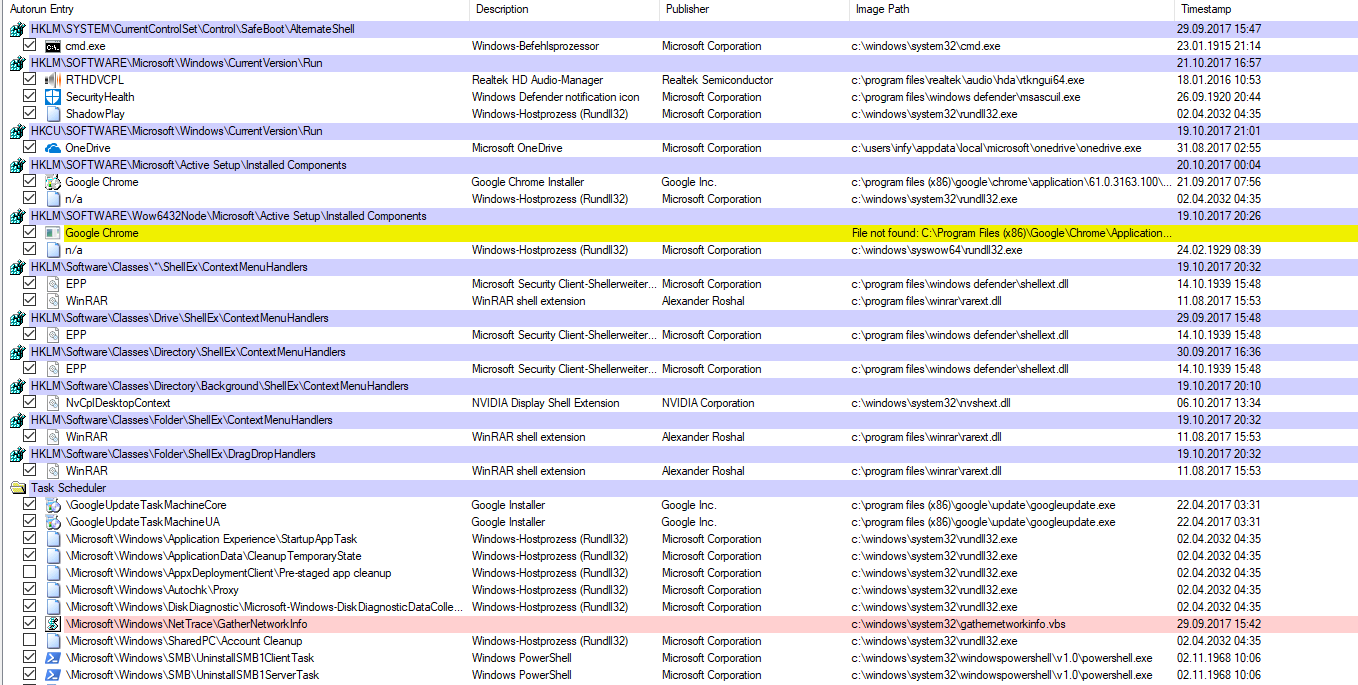Click the Autochk\Proxy file icon
The height and width of the screenshot is (685, 1358).
point(53,590)
